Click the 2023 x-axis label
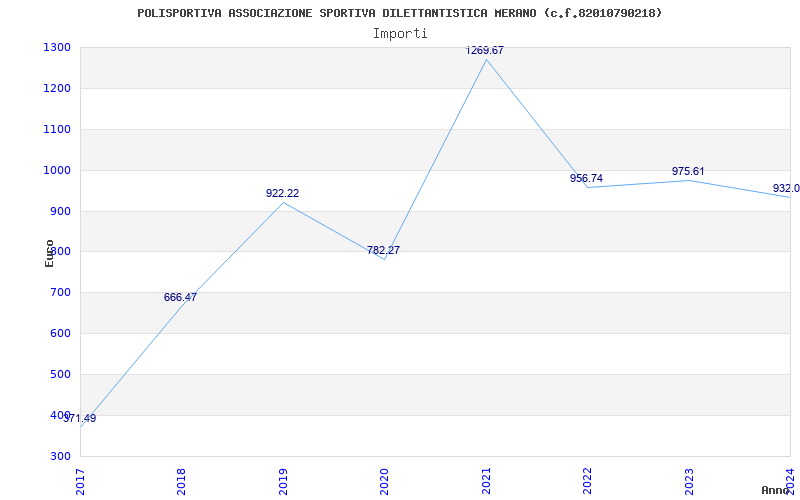 click(689, 481)
